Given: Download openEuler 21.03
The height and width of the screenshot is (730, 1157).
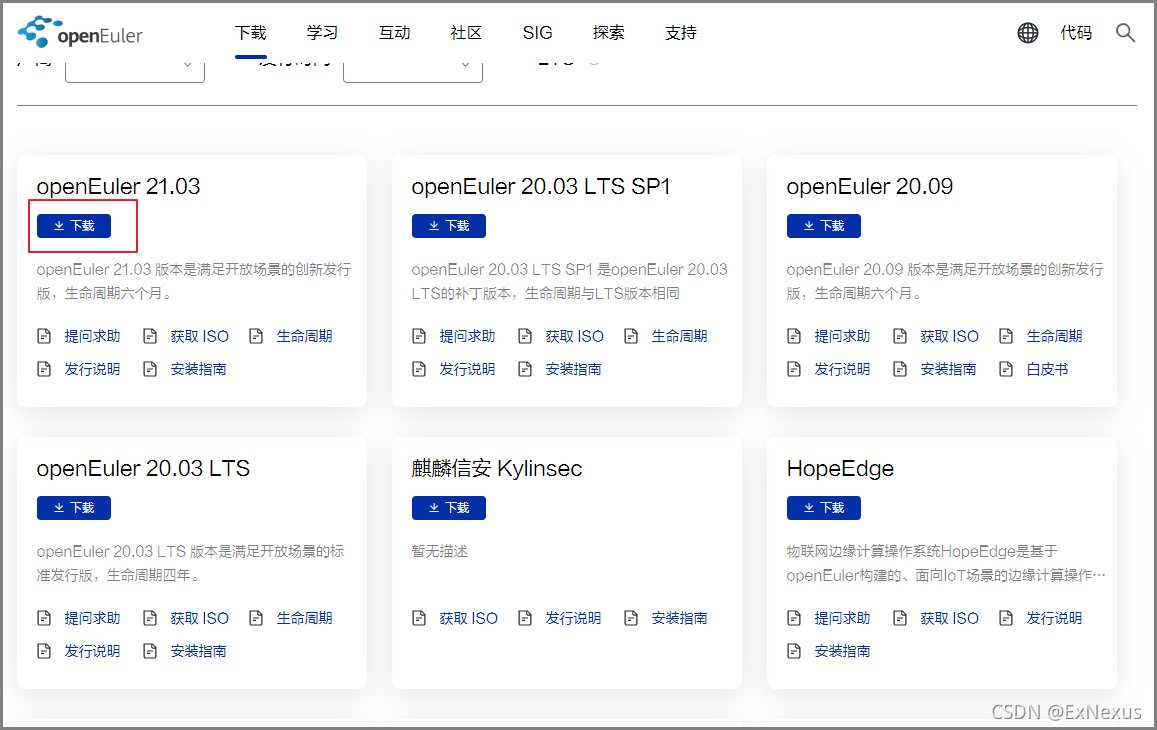Looking at the screenshot, I should tap(74, 226).
